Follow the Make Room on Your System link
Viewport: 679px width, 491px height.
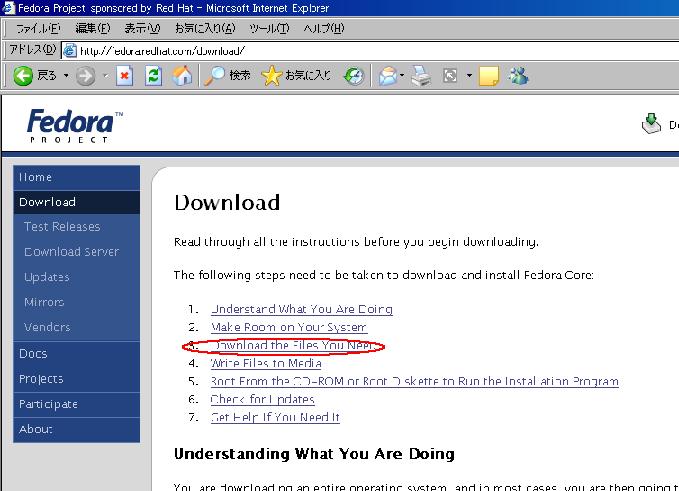[289, 327]
